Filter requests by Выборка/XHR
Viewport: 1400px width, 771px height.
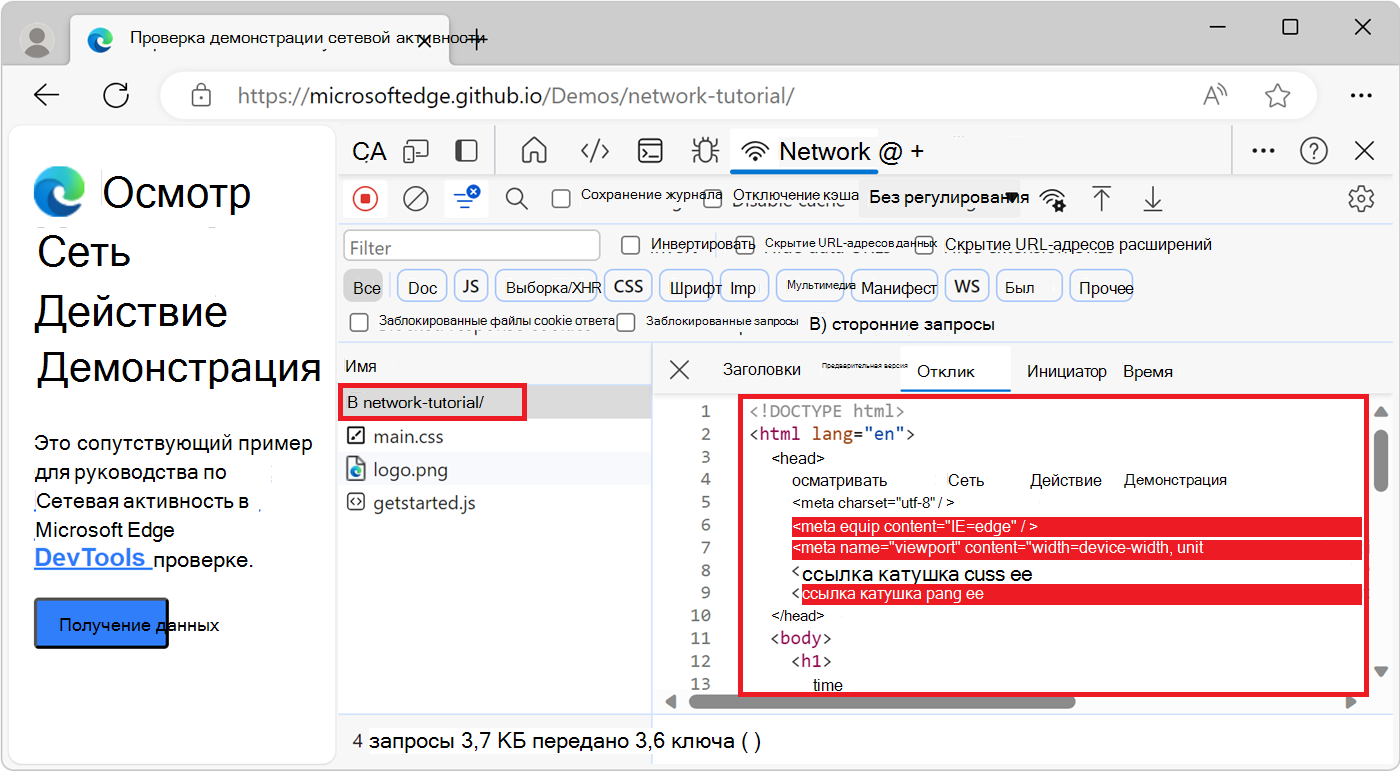coord(547,288)
